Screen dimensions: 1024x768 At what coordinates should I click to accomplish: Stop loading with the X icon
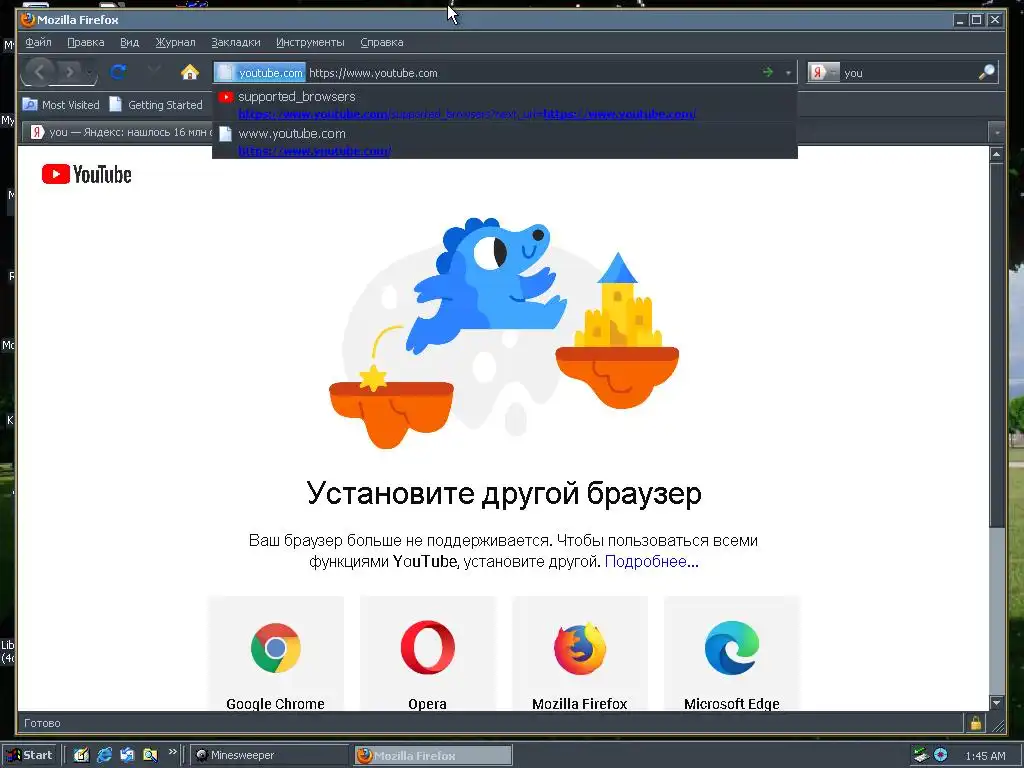154,71
